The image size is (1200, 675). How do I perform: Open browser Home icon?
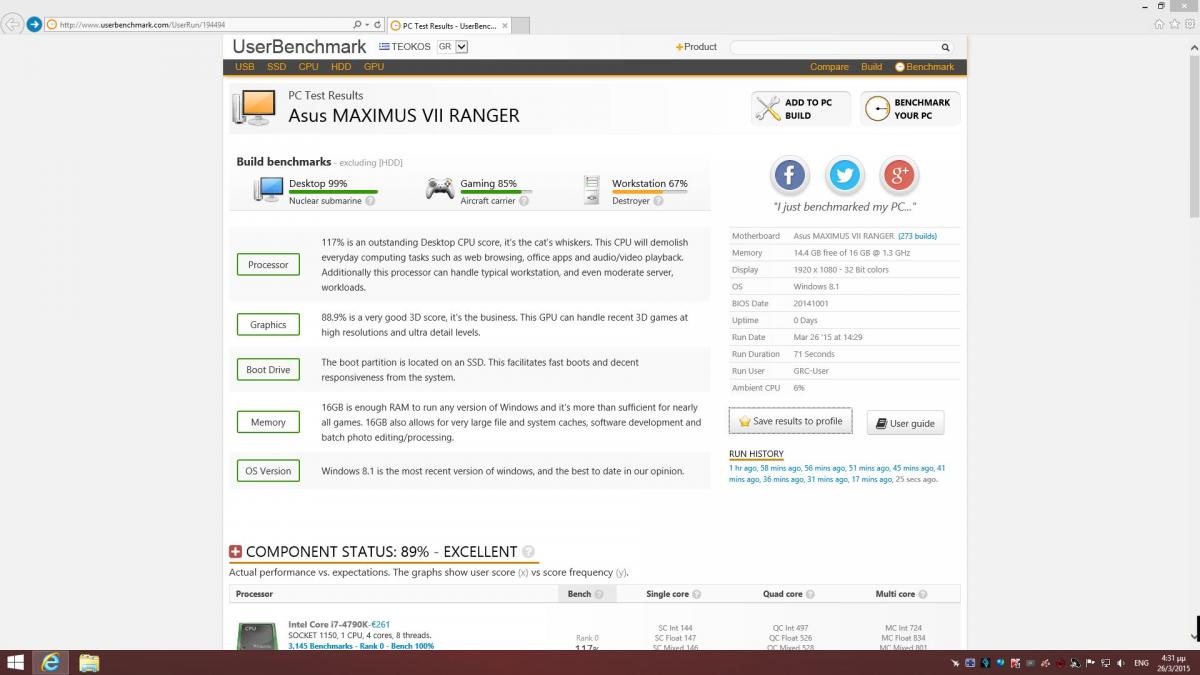pos(1159,24)
